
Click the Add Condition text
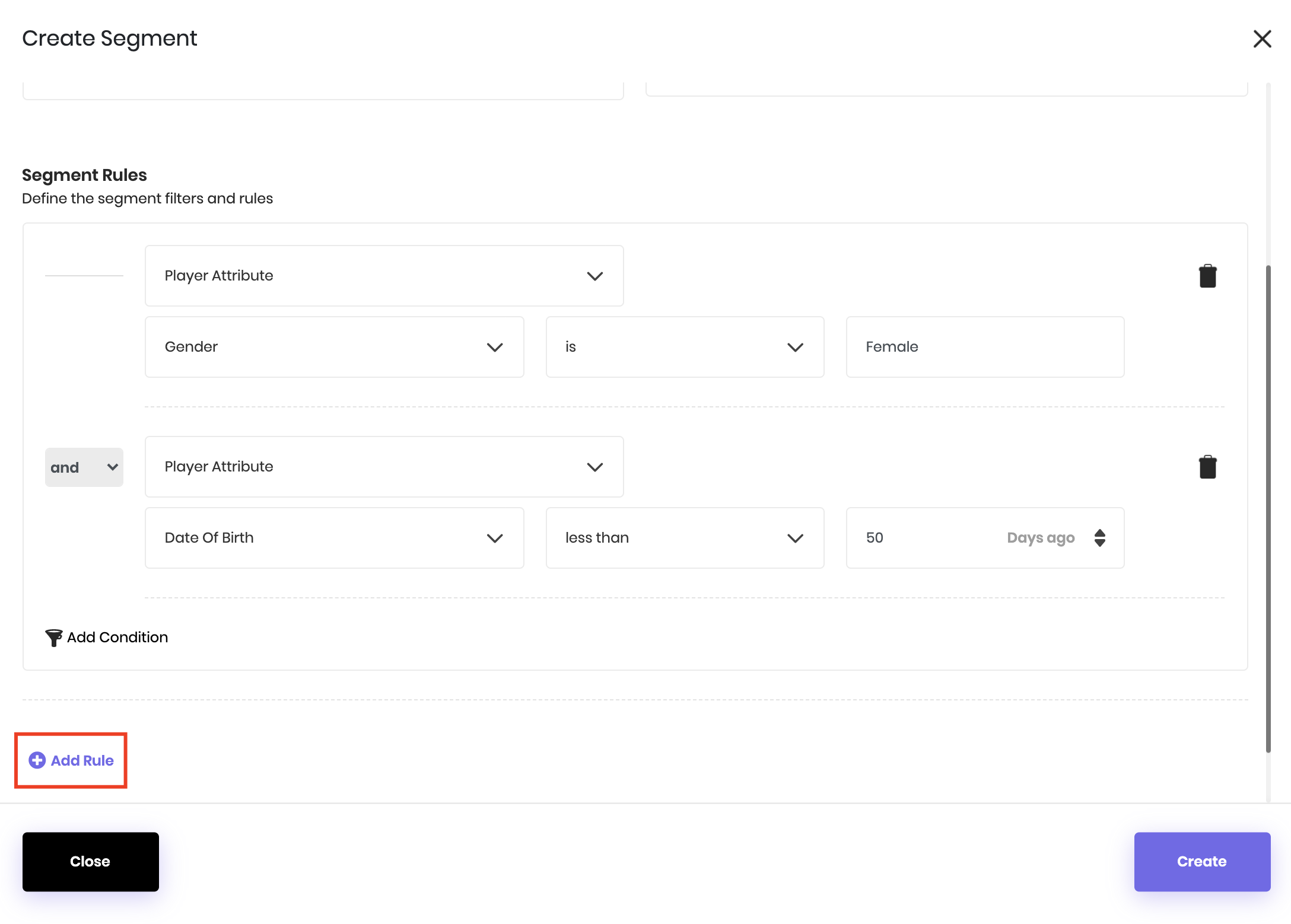point(117,638)
